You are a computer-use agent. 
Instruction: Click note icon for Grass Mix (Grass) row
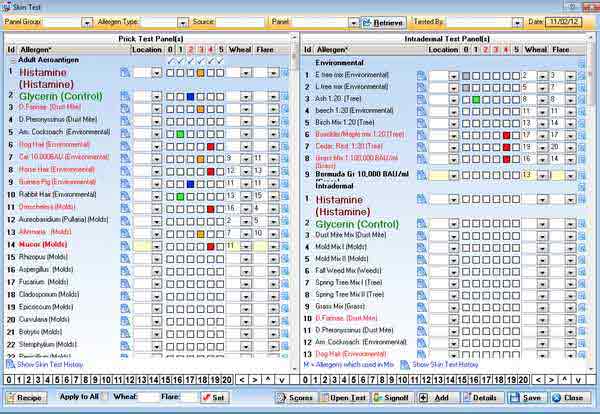pyautogui.click(x=421, y=307)
